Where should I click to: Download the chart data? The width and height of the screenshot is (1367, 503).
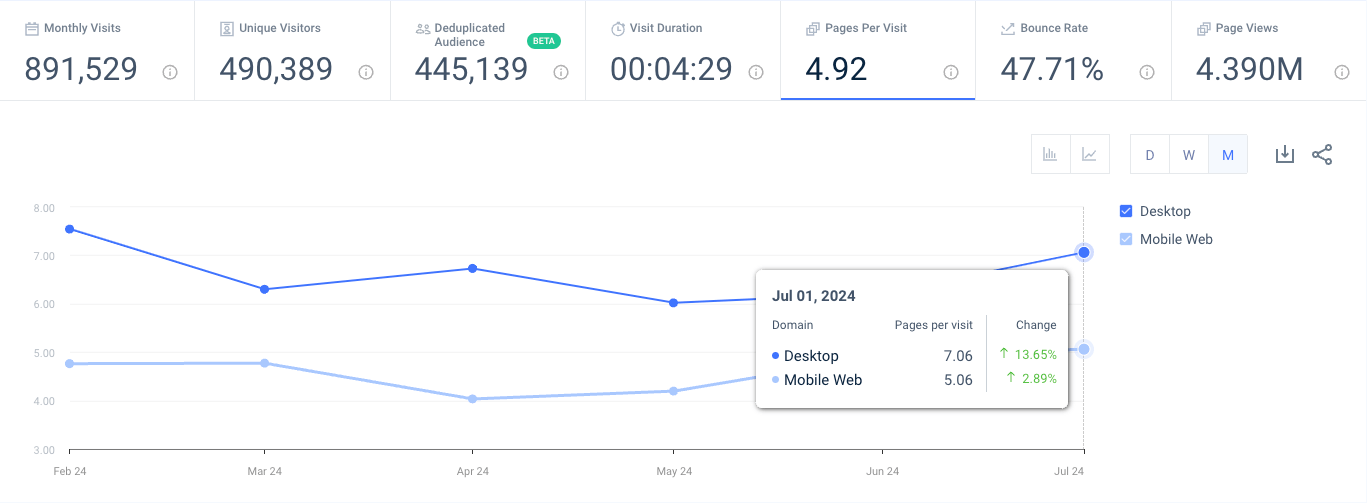(x=1285, y=155)
